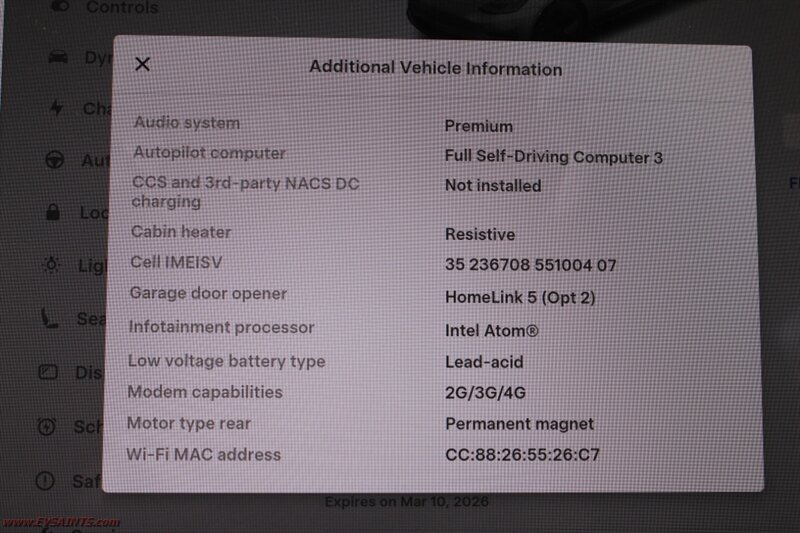The image size is (800, 533).
Task: Select the Controls menu label
Action: point(122,7)
